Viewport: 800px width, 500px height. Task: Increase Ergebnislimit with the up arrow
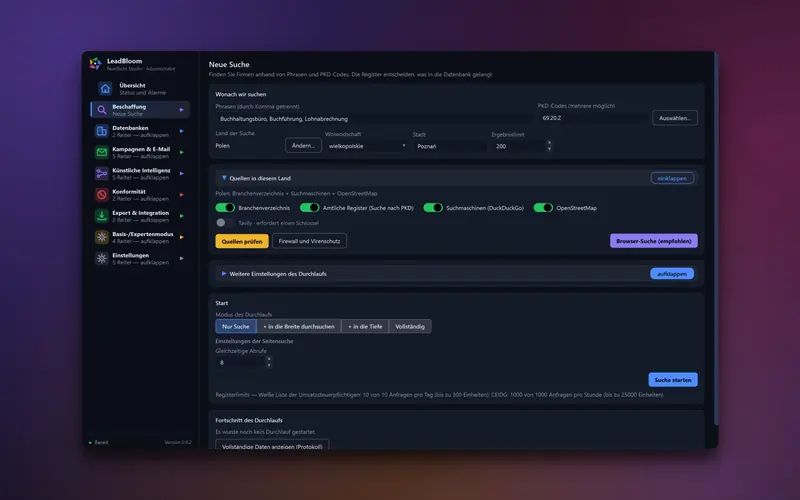point(549,143)
